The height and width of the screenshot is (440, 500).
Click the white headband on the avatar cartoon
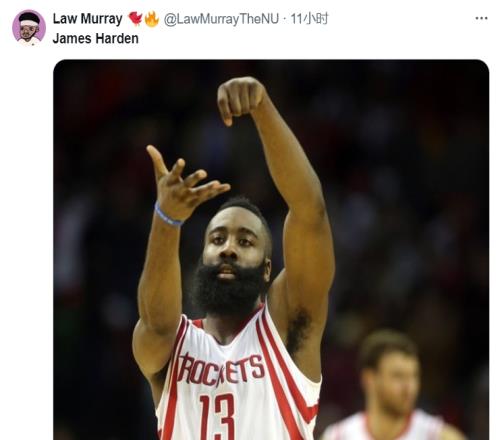point(29,23)
